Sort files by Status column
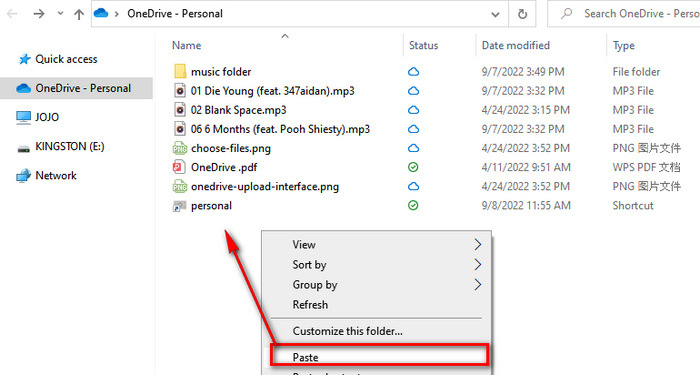 (x=424, y=46)
